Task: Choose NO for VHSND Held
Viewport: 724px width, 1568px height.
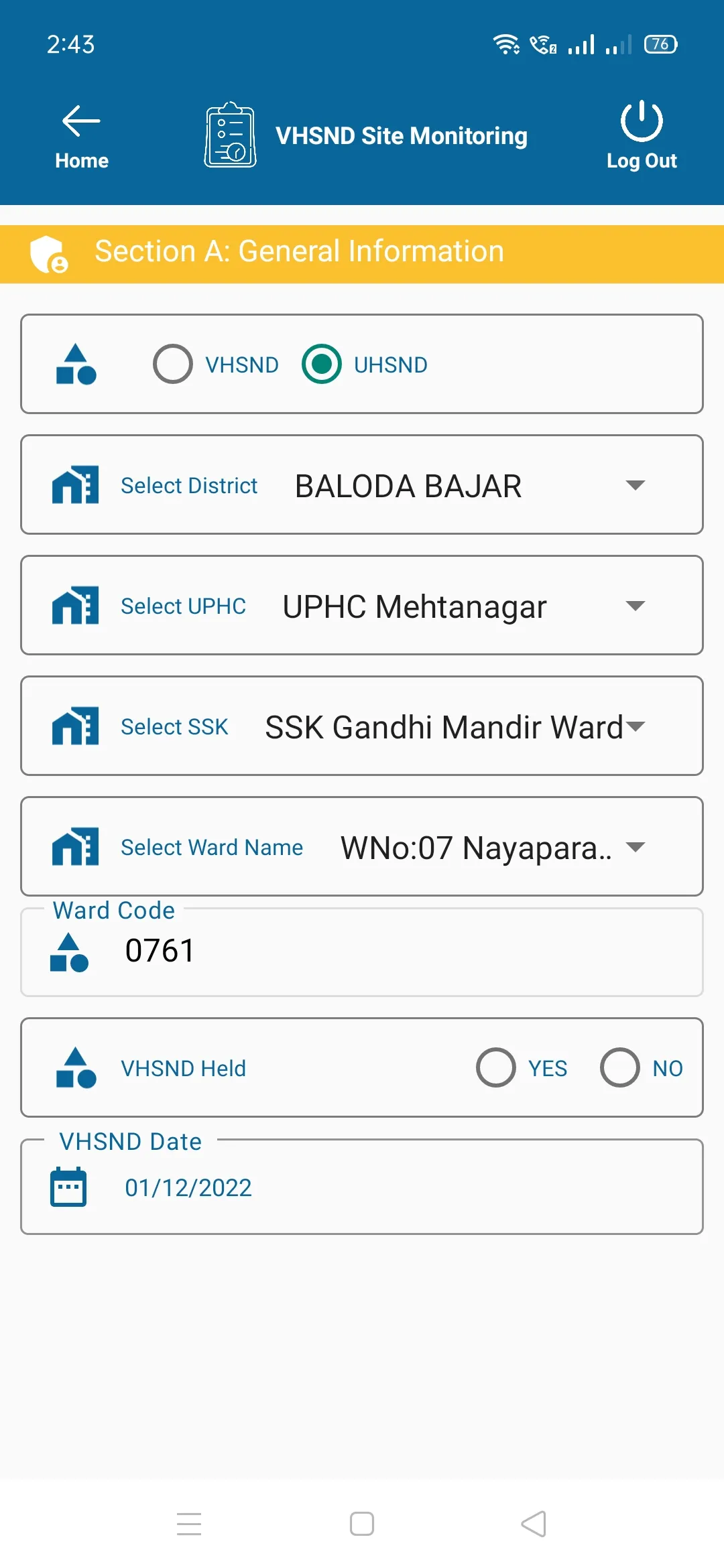Action: point(620,1067)
